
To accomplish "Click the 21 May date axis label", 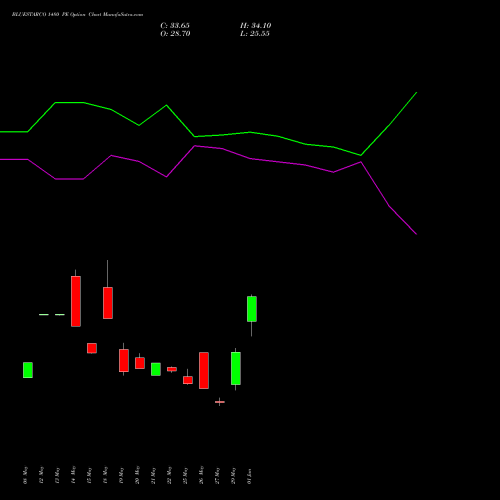I will [154, 475].
